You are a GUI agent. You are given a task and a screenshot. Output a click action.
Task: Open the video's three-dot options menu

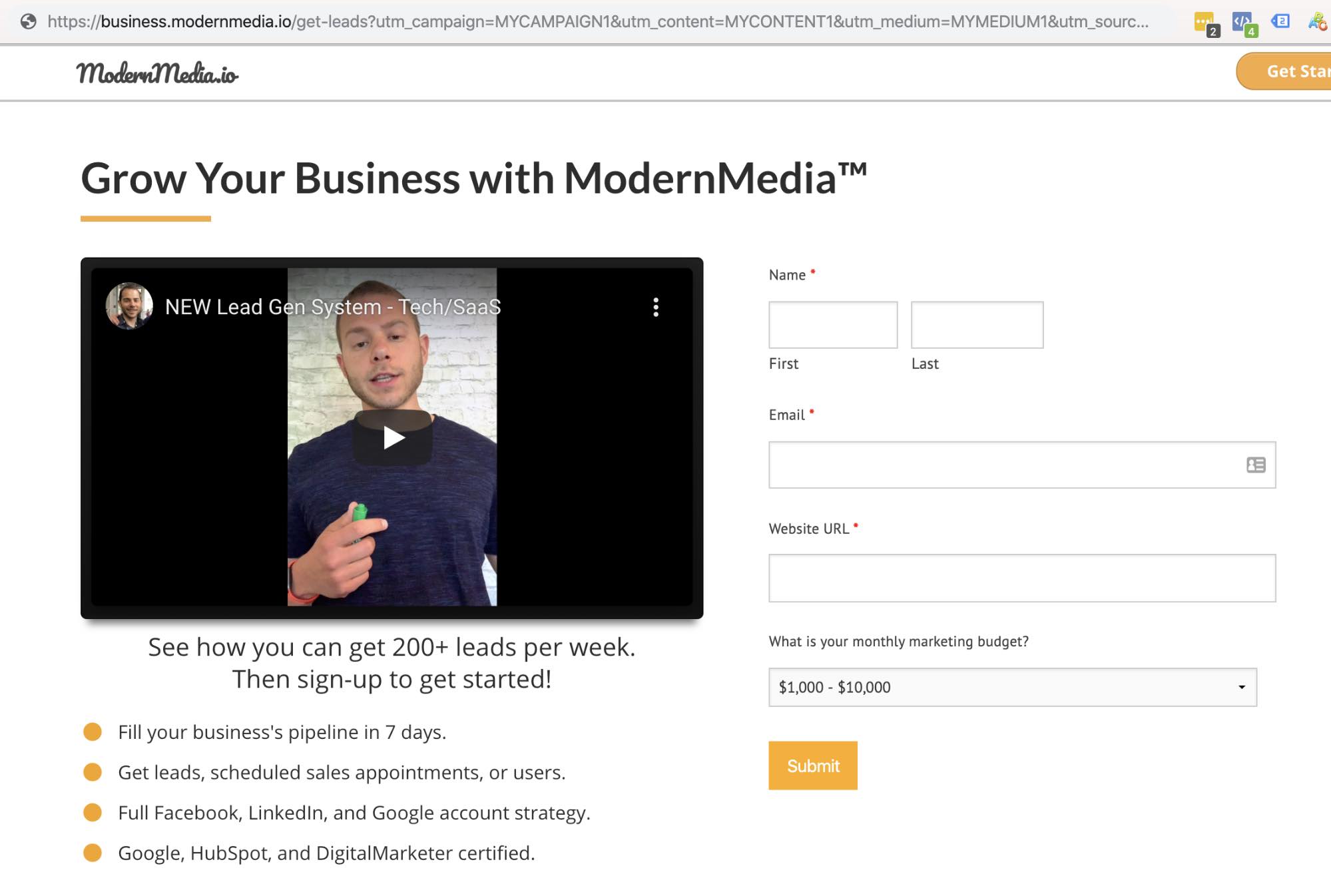point(656,307)
